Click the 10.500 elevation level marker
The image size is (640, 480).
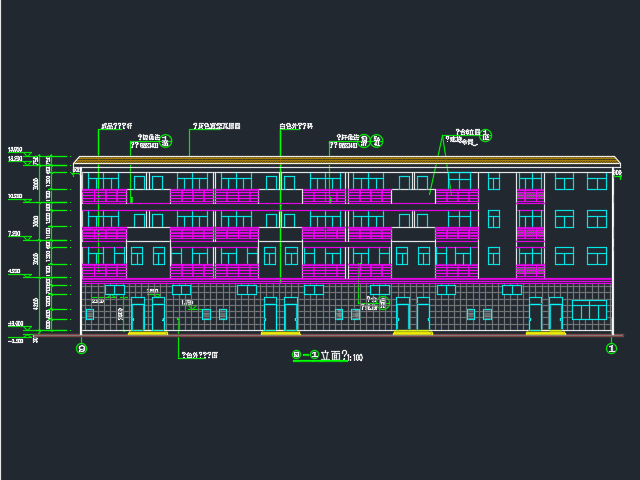[x=16, y=197]
